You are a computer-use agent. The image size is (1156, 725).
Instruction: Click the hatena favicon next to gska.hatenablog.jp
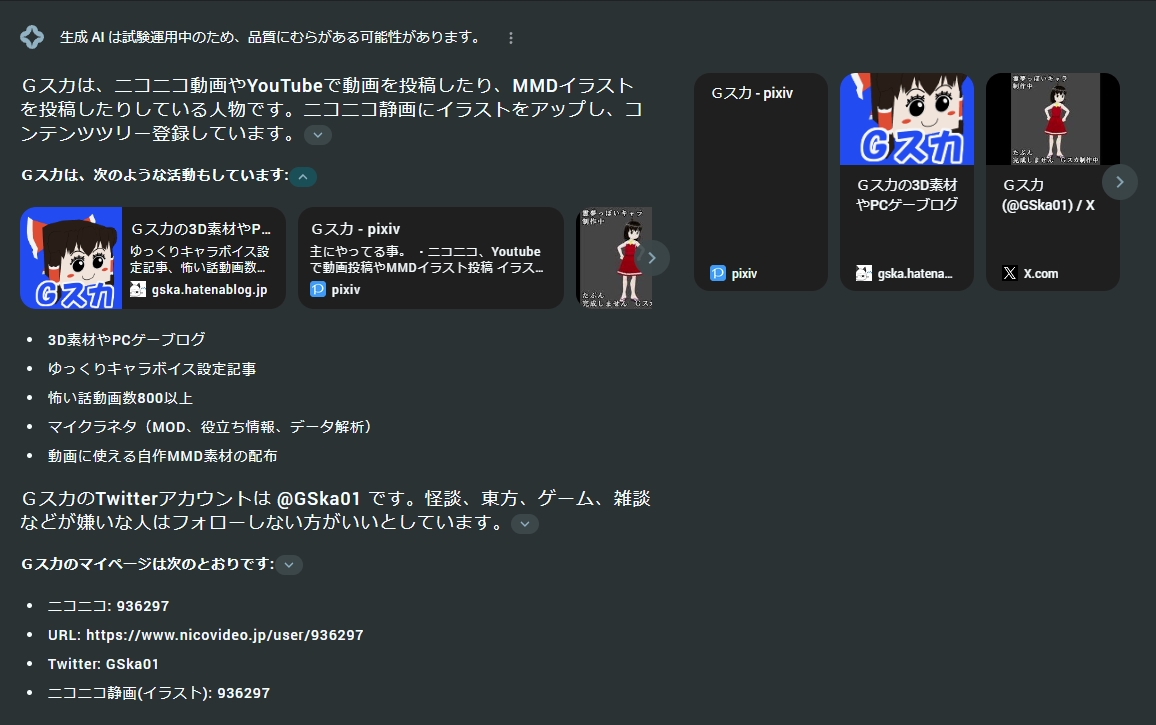tap(138, 289)
